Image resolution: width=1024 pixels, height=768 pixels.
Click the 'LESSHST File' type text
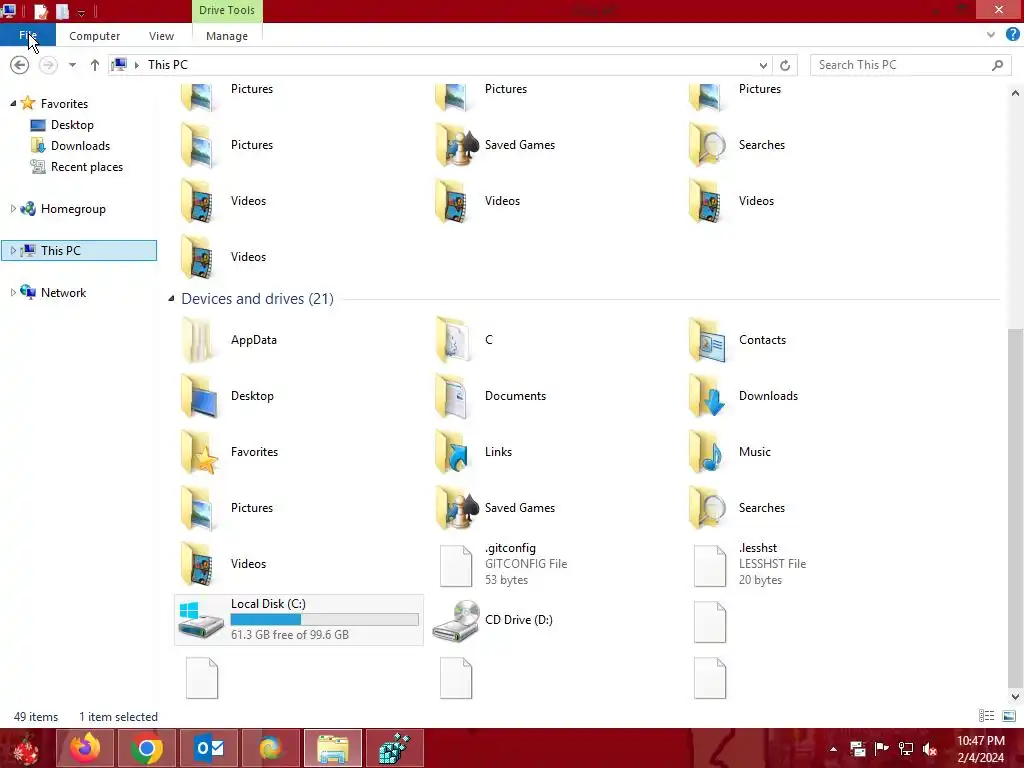[773, 564]
